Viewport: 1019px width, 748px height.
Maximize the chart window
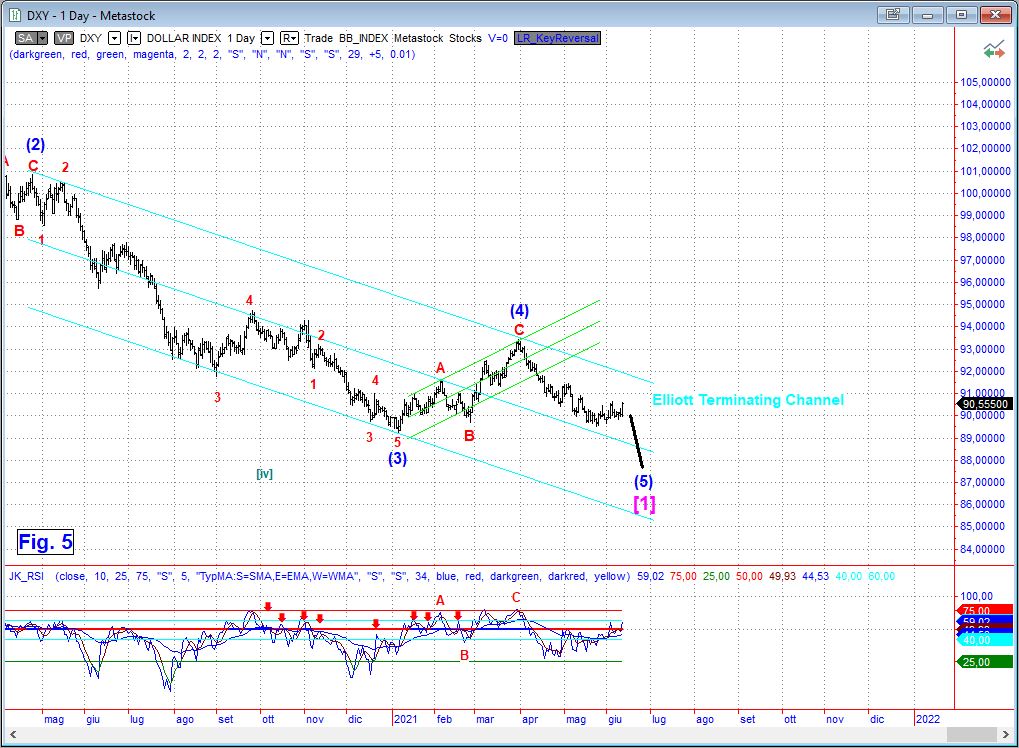(961, 14)
